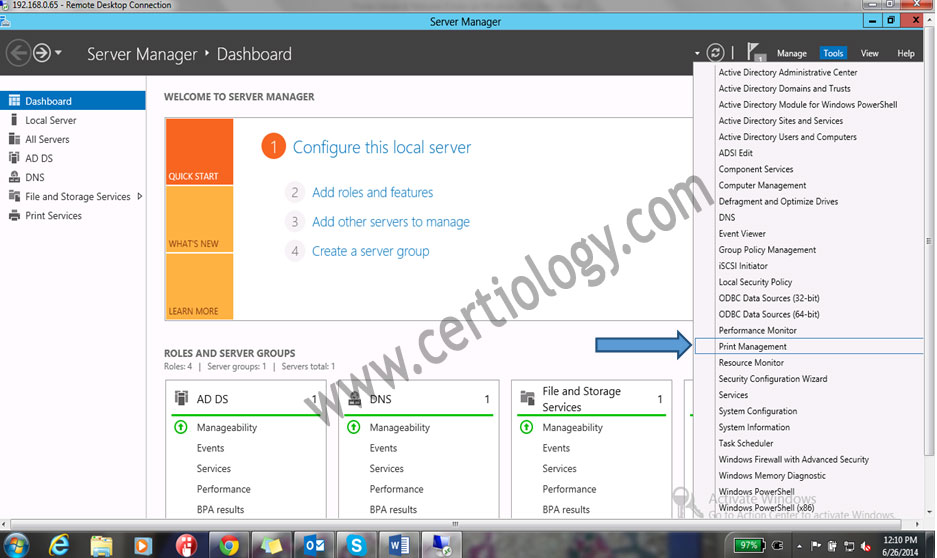The image size is (937, 558).
Task: Click Services in the DNS tile
Action: [x=386, y=468]
